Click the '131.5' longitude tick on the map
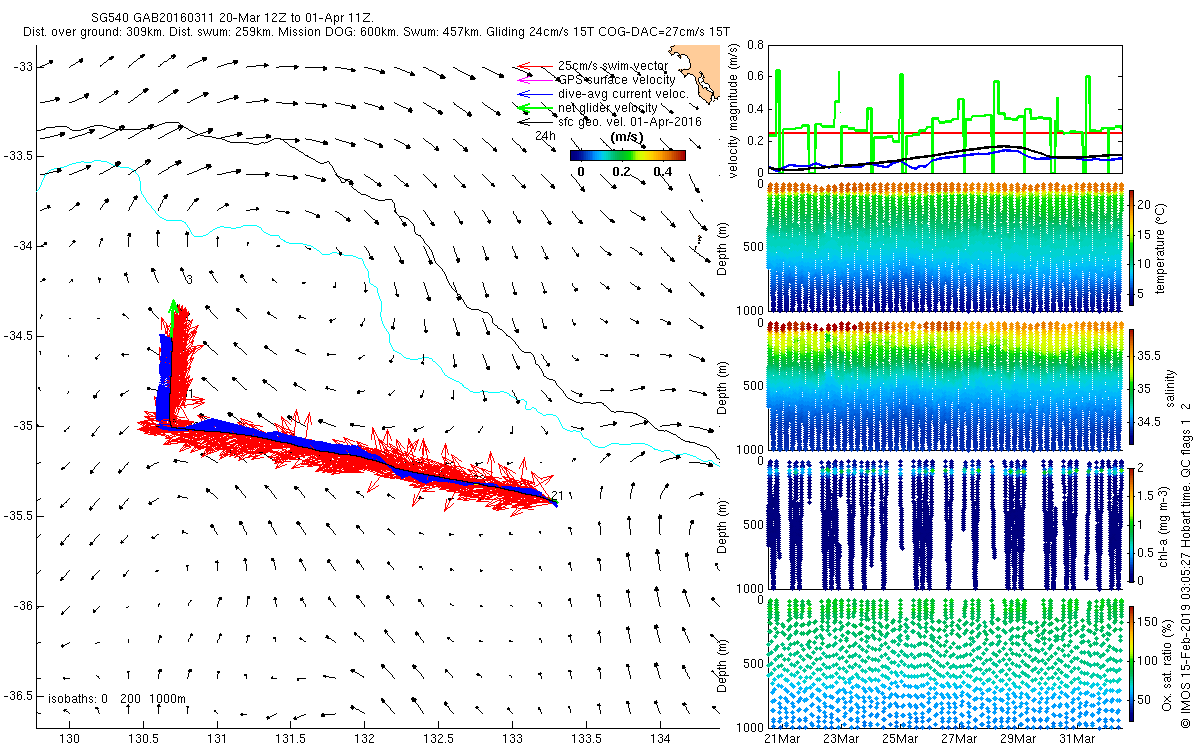 [290, 739]
